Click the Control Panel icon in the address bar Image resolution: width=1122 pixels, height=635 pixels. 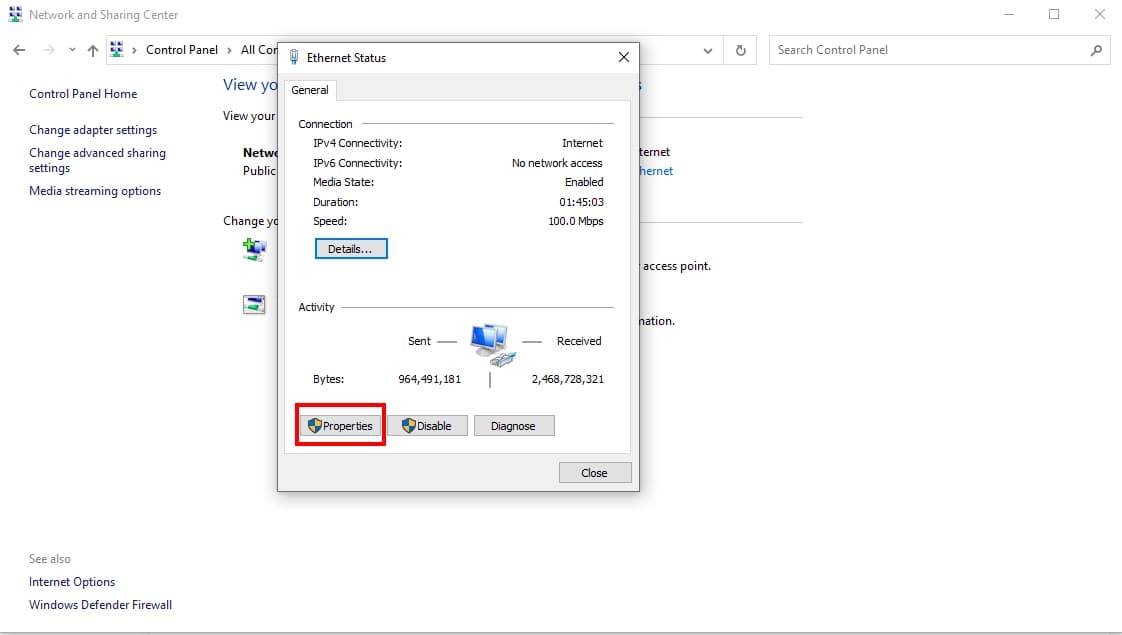(x=117, y=49)
